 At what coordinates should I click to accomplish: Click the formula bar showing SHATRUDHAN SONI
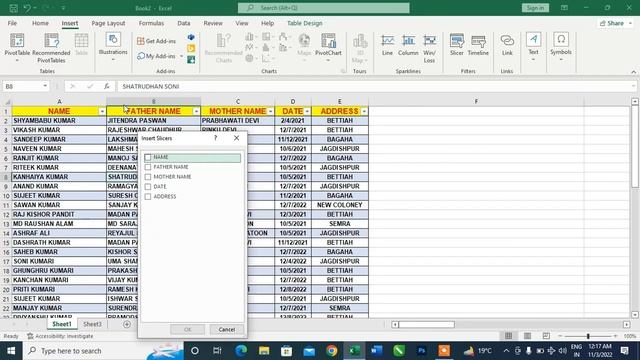point(376,86)
